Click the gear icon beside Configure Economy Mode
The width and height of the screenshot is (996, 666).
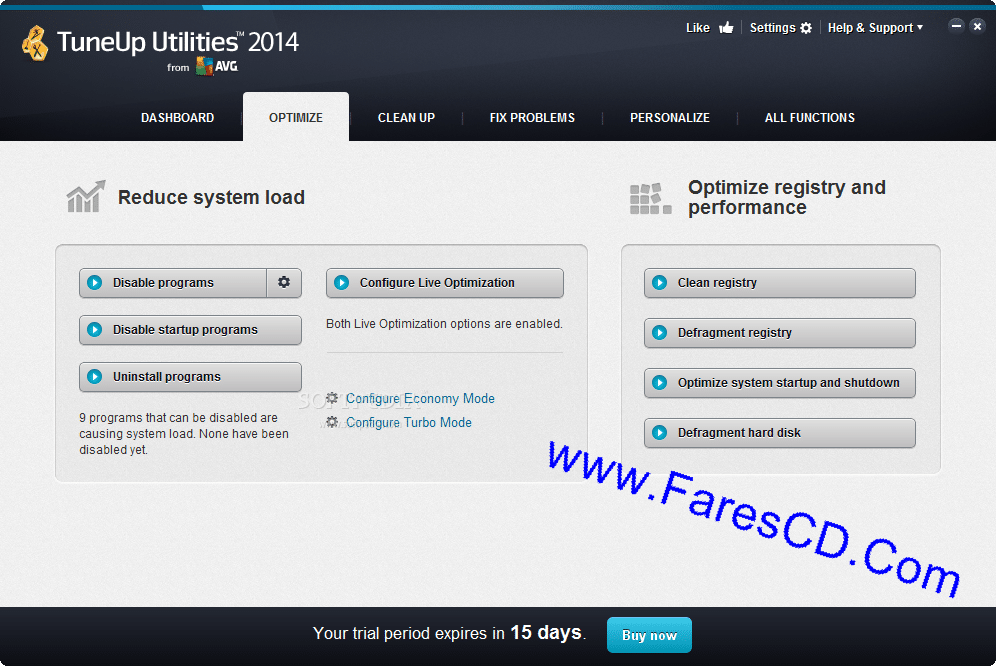point(332,398)
